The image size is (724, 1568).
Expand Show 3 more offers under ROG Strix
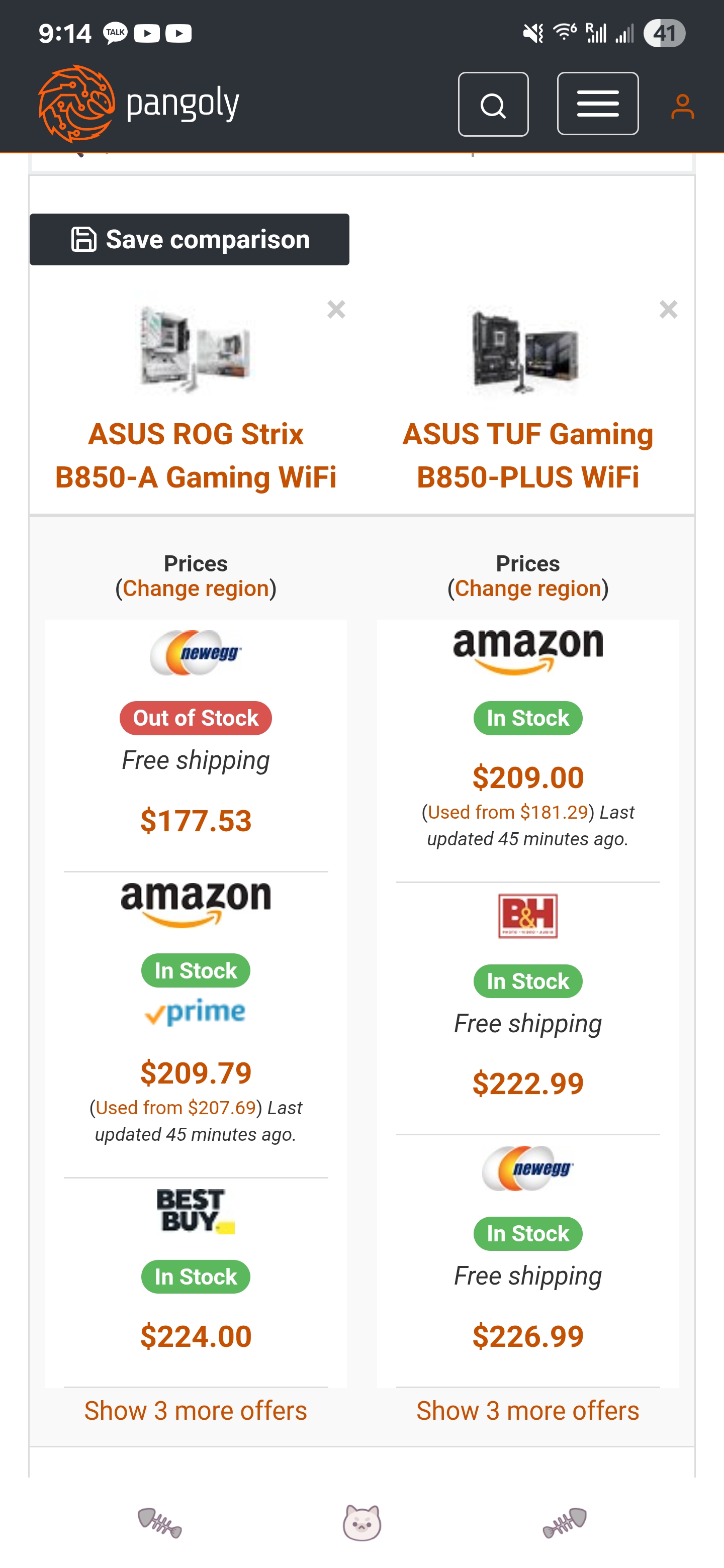click(196, 1410)
